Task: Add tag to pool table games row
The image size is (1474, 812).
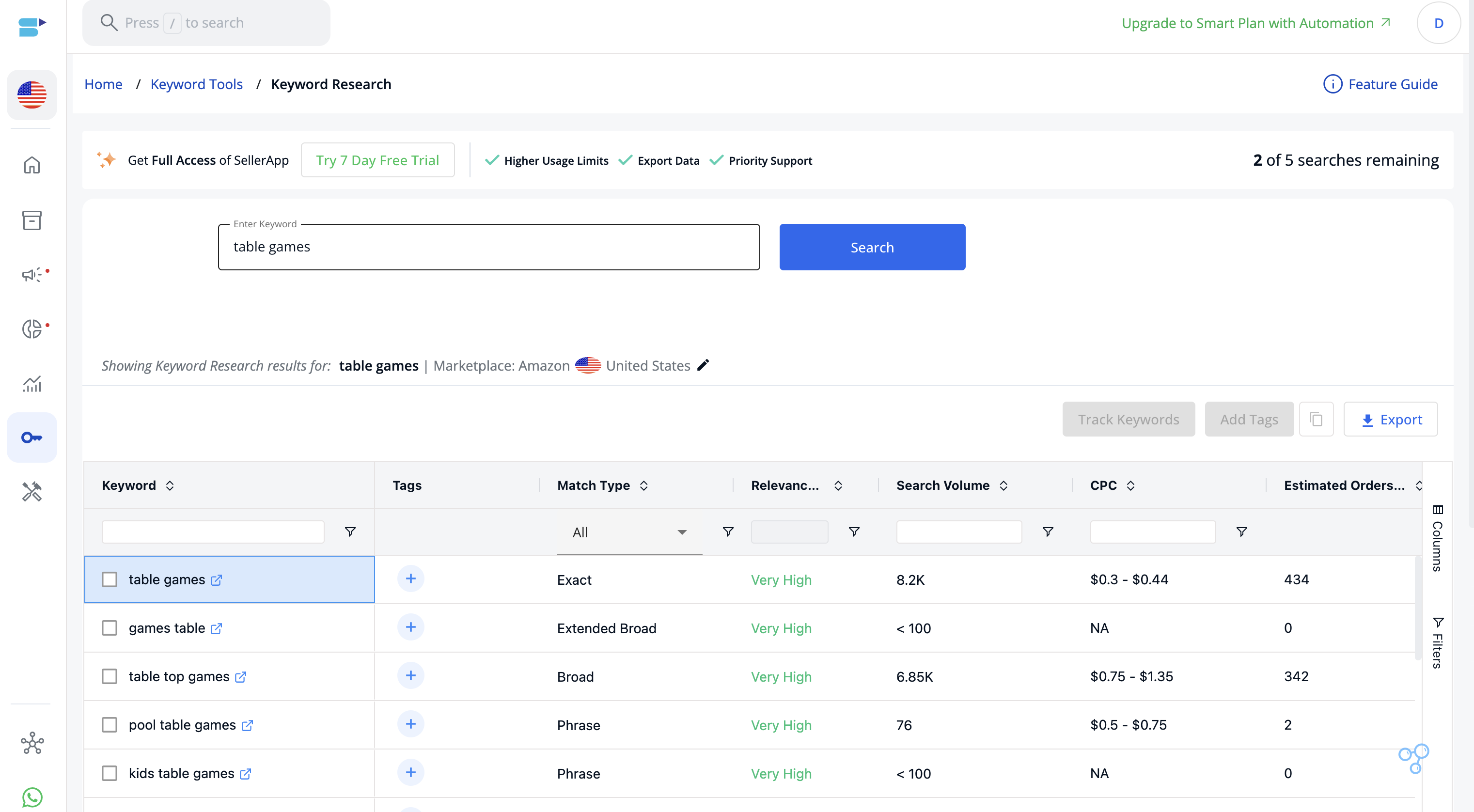Action: pyautogui.click(x=410, y=724)
